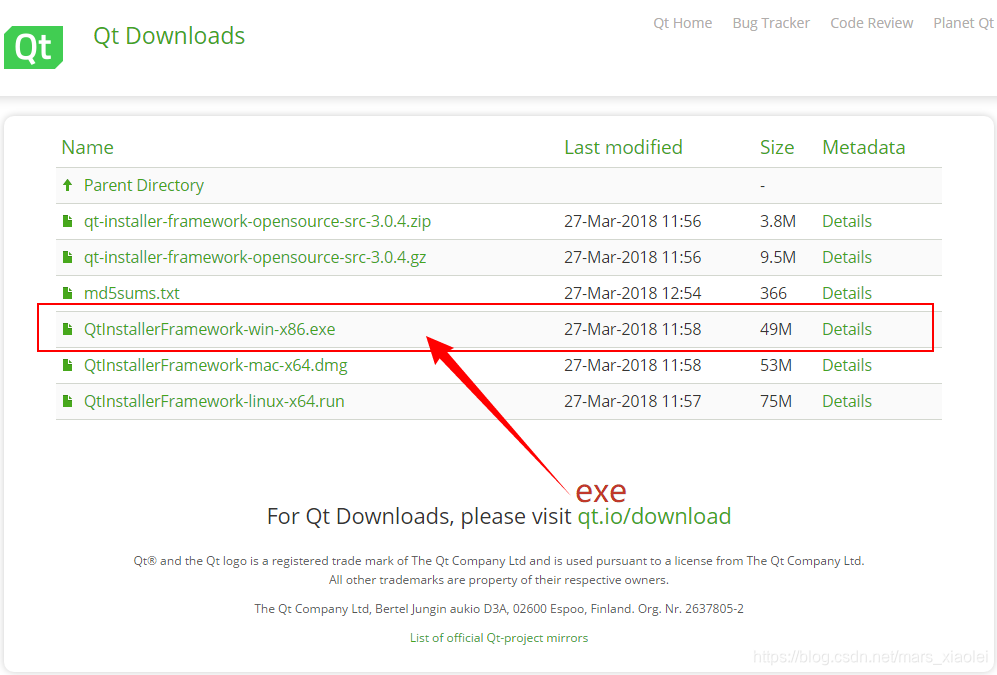
Task: Click file icon beside QtInstallerFramework-linux-x64.run
Action: pos(67,401)
